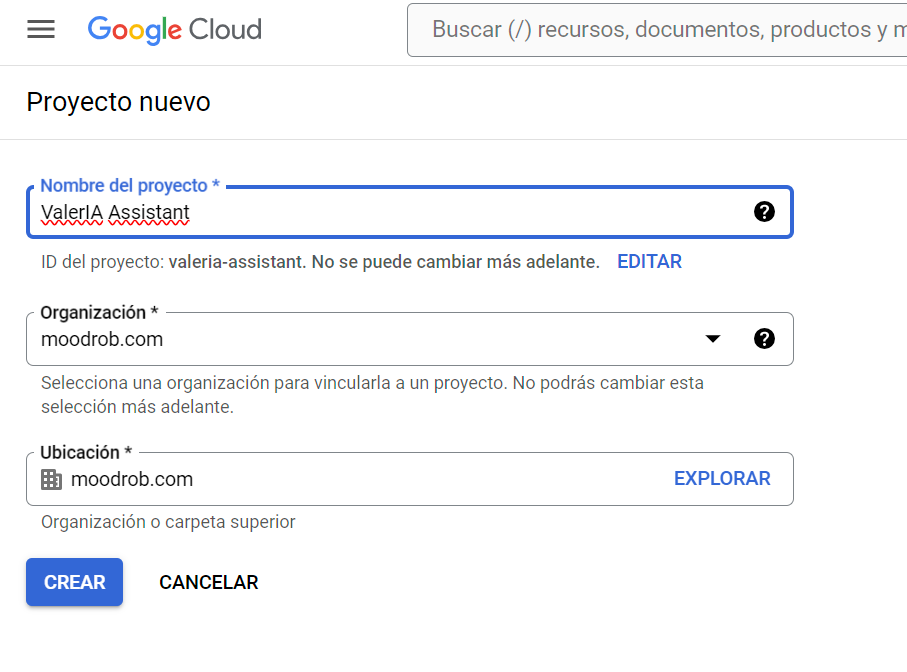Open the hamburger navigation menu
The height and width of the screenshot is (672, 907).
pyautogui.click(x=41, y=29)
